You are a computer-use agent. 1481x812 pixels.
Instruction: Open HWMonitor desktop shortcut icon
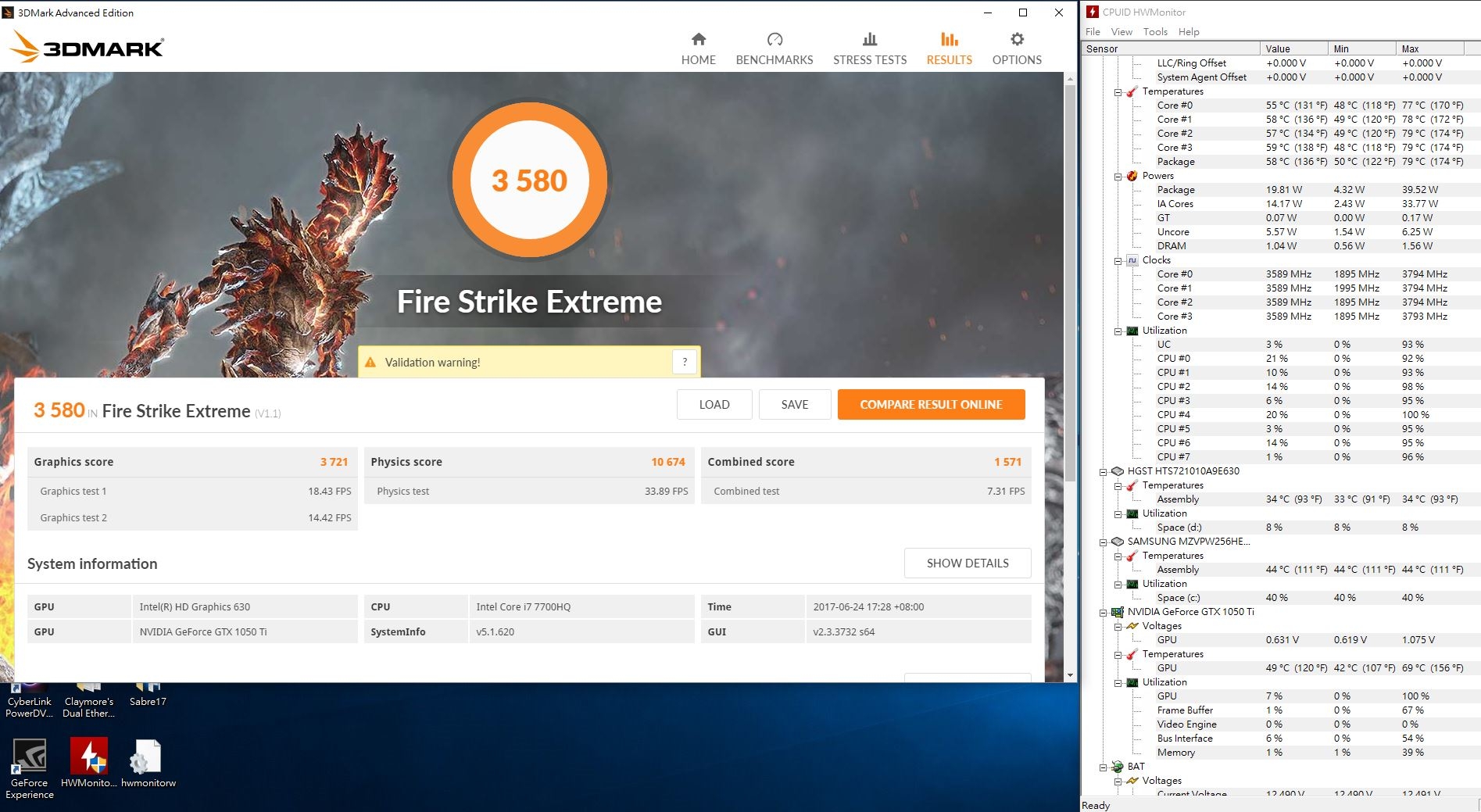[x=89, y=757]
